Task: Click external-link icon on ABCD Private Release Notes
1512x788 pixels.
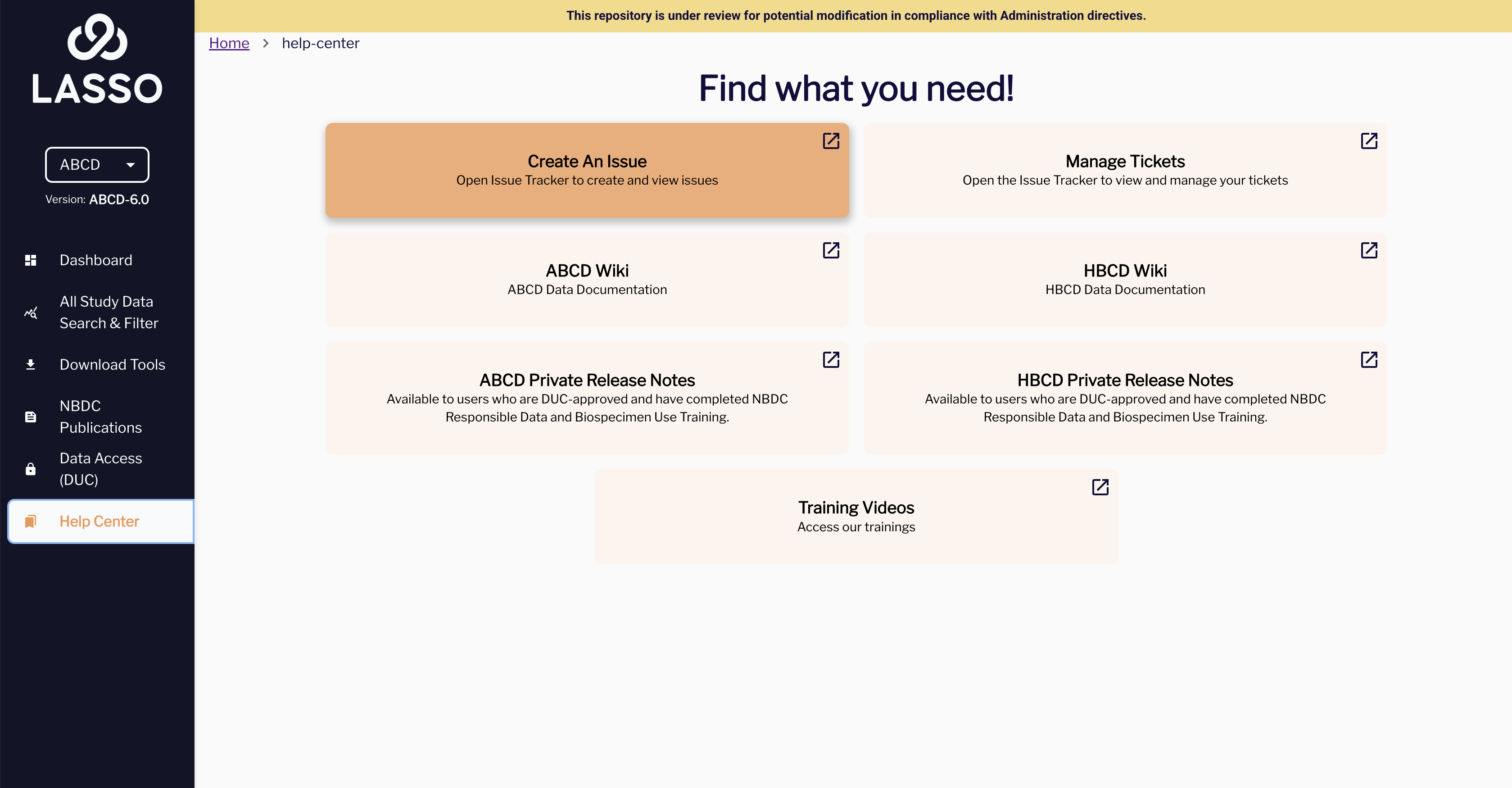Action: [831, 359]
